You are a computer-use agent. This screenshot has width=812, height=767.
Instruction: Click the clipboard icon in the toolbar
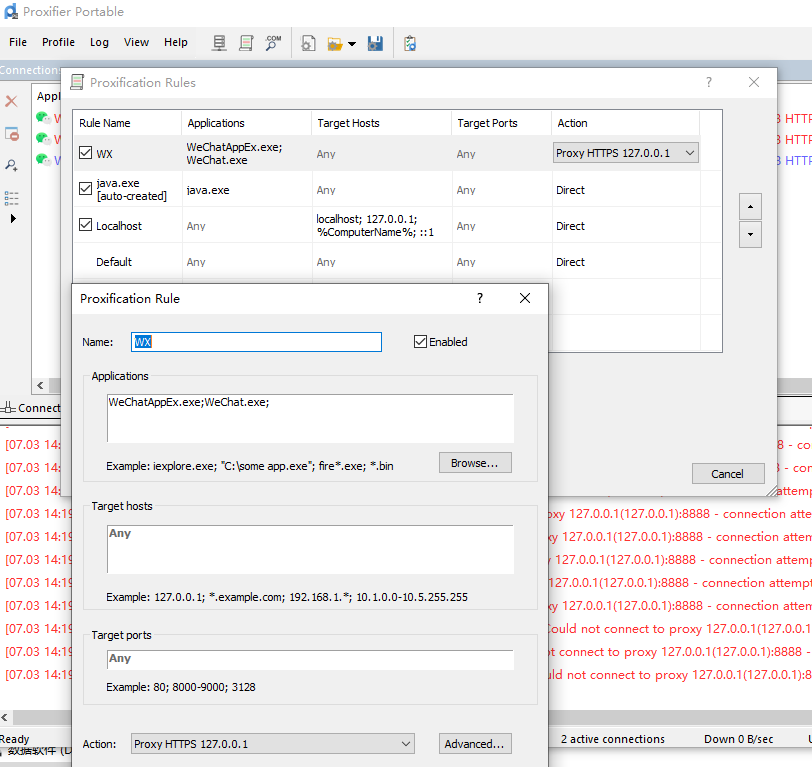[409, 43]
